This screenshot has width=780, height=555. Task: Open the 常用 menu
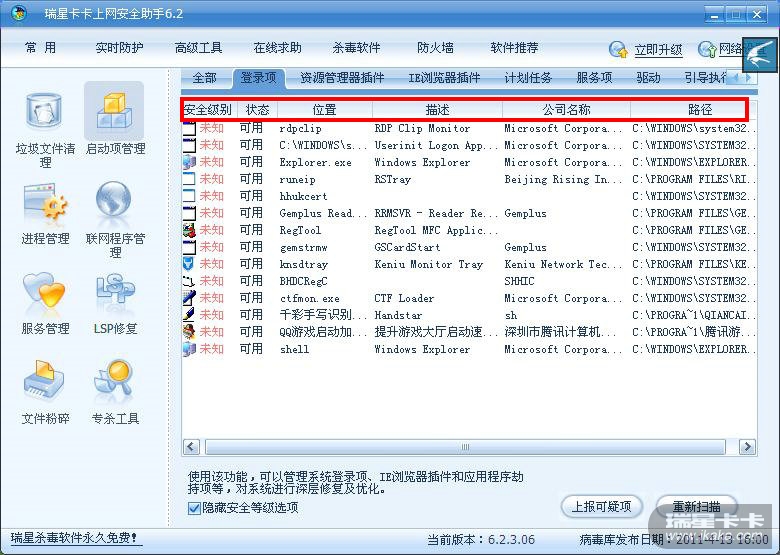[40, 48]
